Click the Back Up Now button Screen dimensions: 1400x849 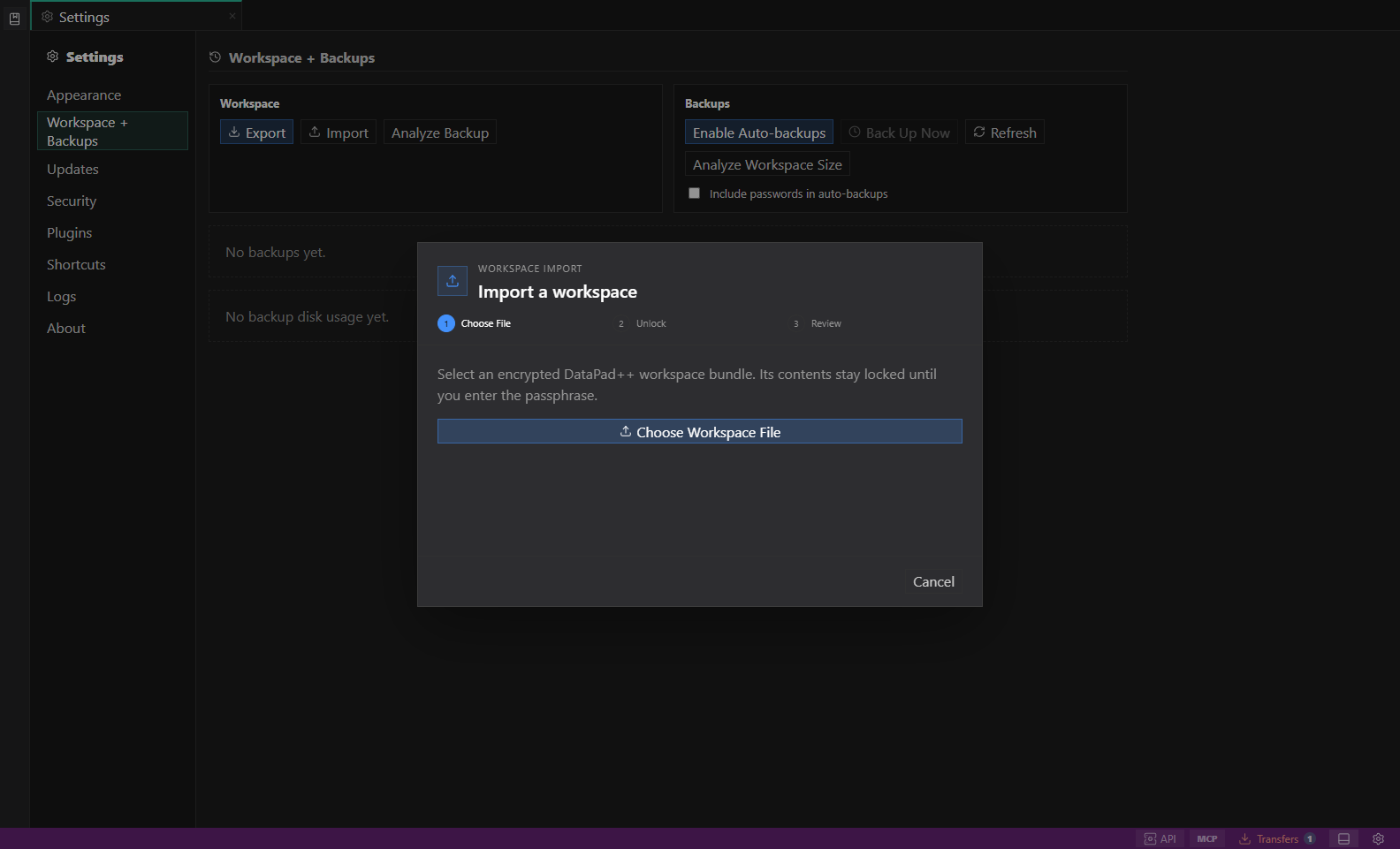(899, 133)
